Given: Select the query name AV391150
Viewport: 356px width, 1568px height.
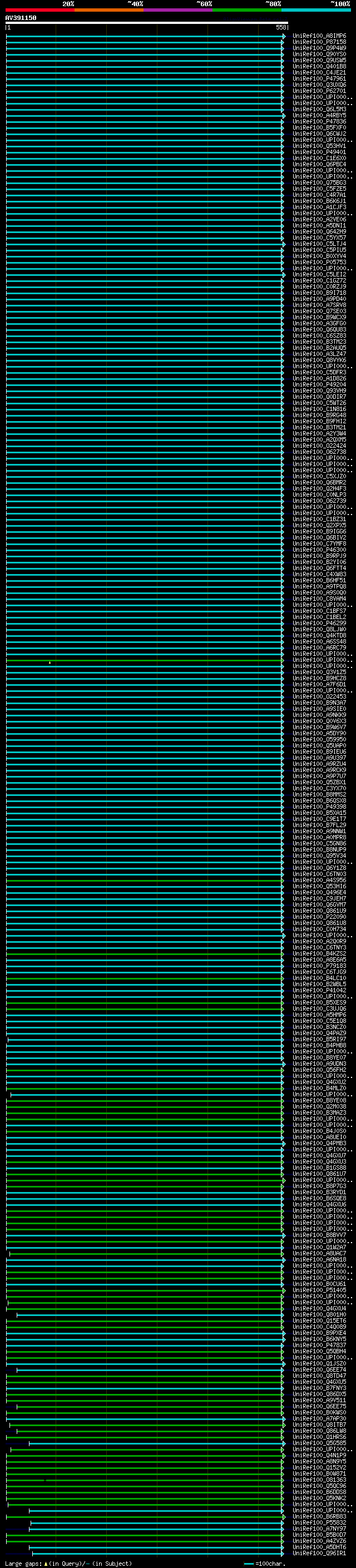Looking at the screenshot, I should [21, 18].
